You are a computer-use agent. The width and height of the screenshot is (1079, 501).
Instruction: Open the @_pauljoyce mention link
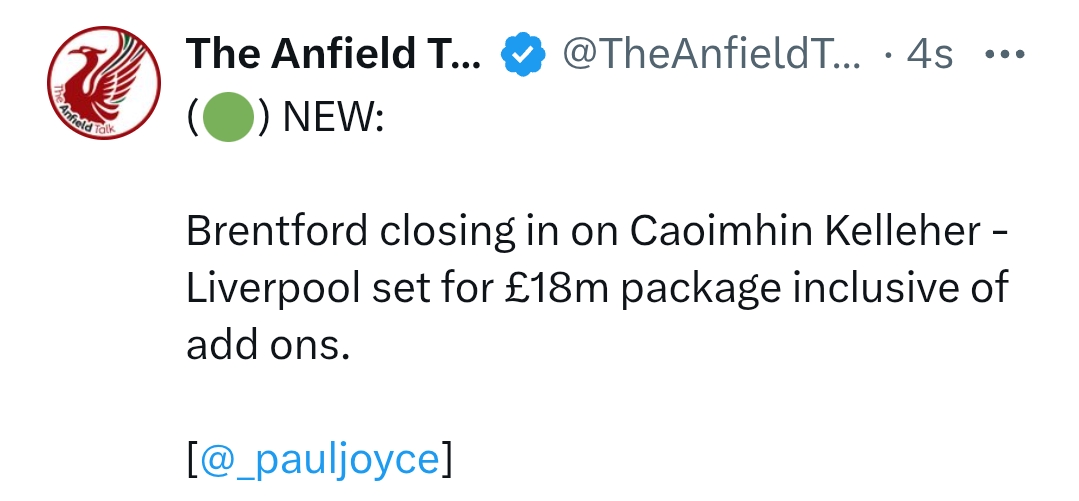pyautogui.click(x=319, y=459)
